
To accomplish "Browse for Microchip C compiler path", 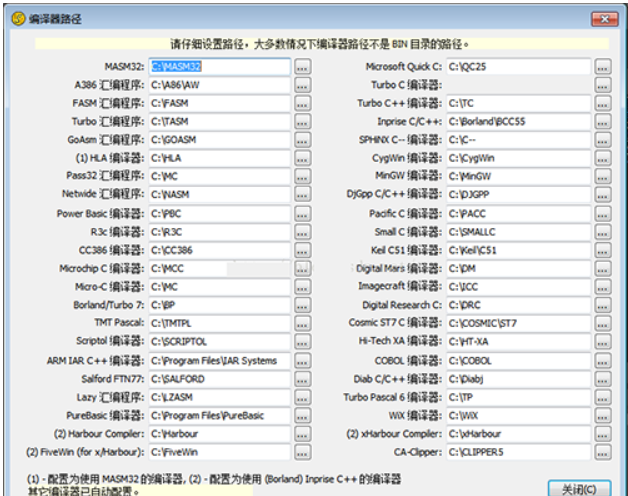I will [x=302, y=269].
